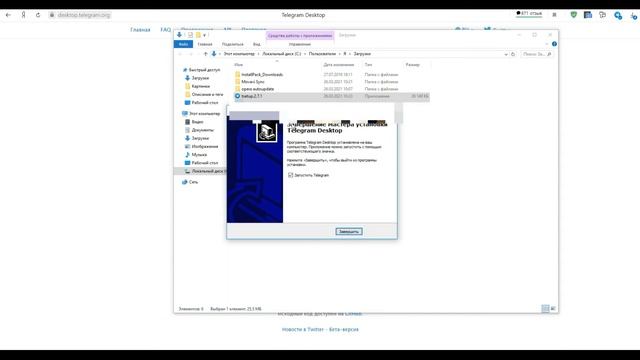The width and height of the screenshot is (640, 360).
Task: Click the Explorer up-arrow navigation button
Action: (x=205, y=54)
